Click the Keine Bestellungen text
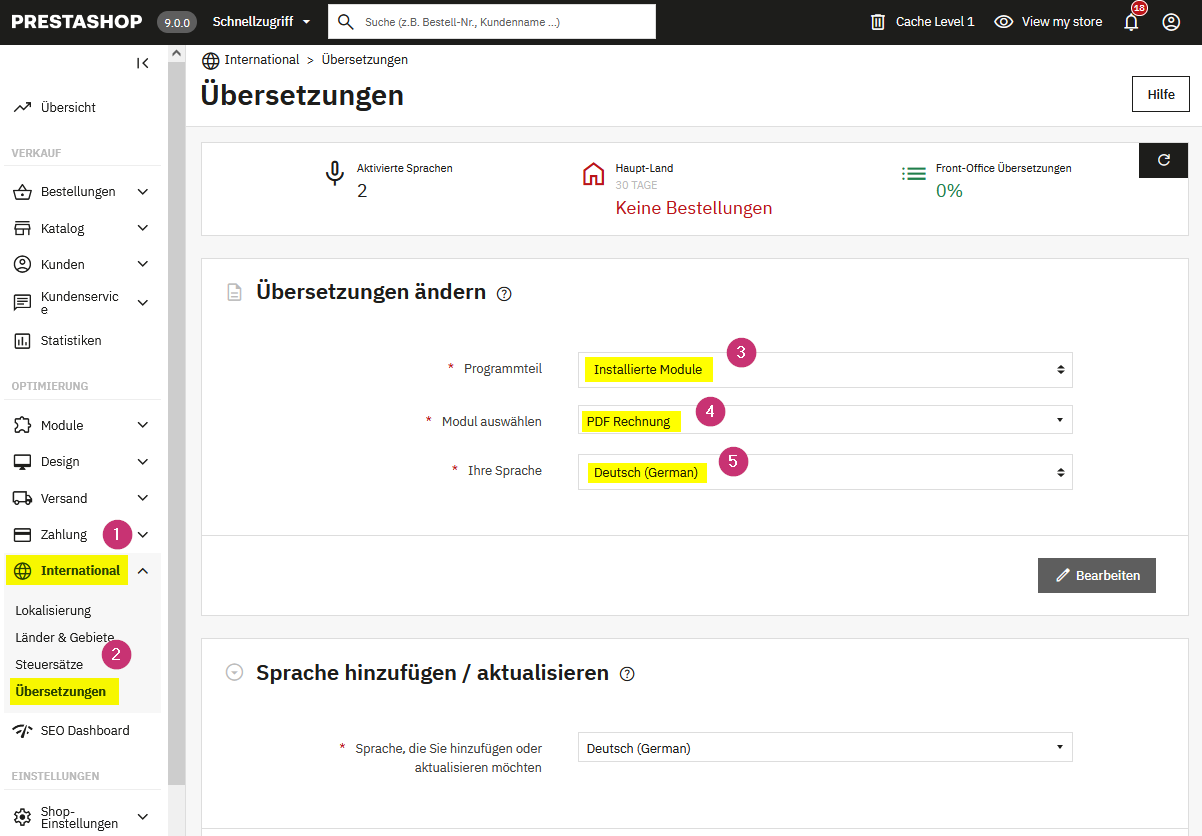Screen dimensions: 1202x836 point(694,208)
